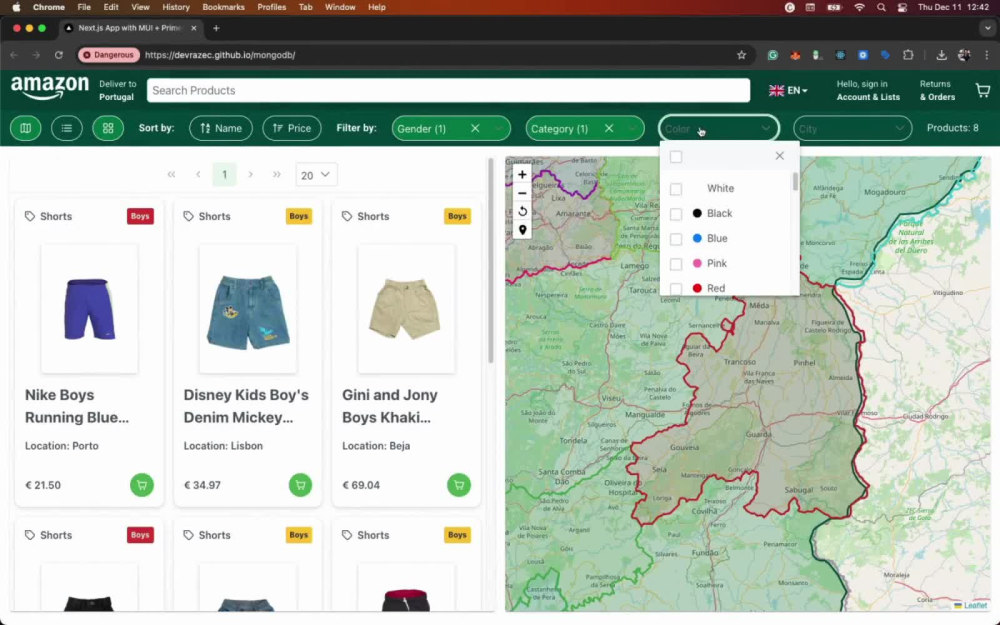The height and width of the screenshot is (625, 1000).
Task: Zoom in on the map
Action: (x=522, y=174)
